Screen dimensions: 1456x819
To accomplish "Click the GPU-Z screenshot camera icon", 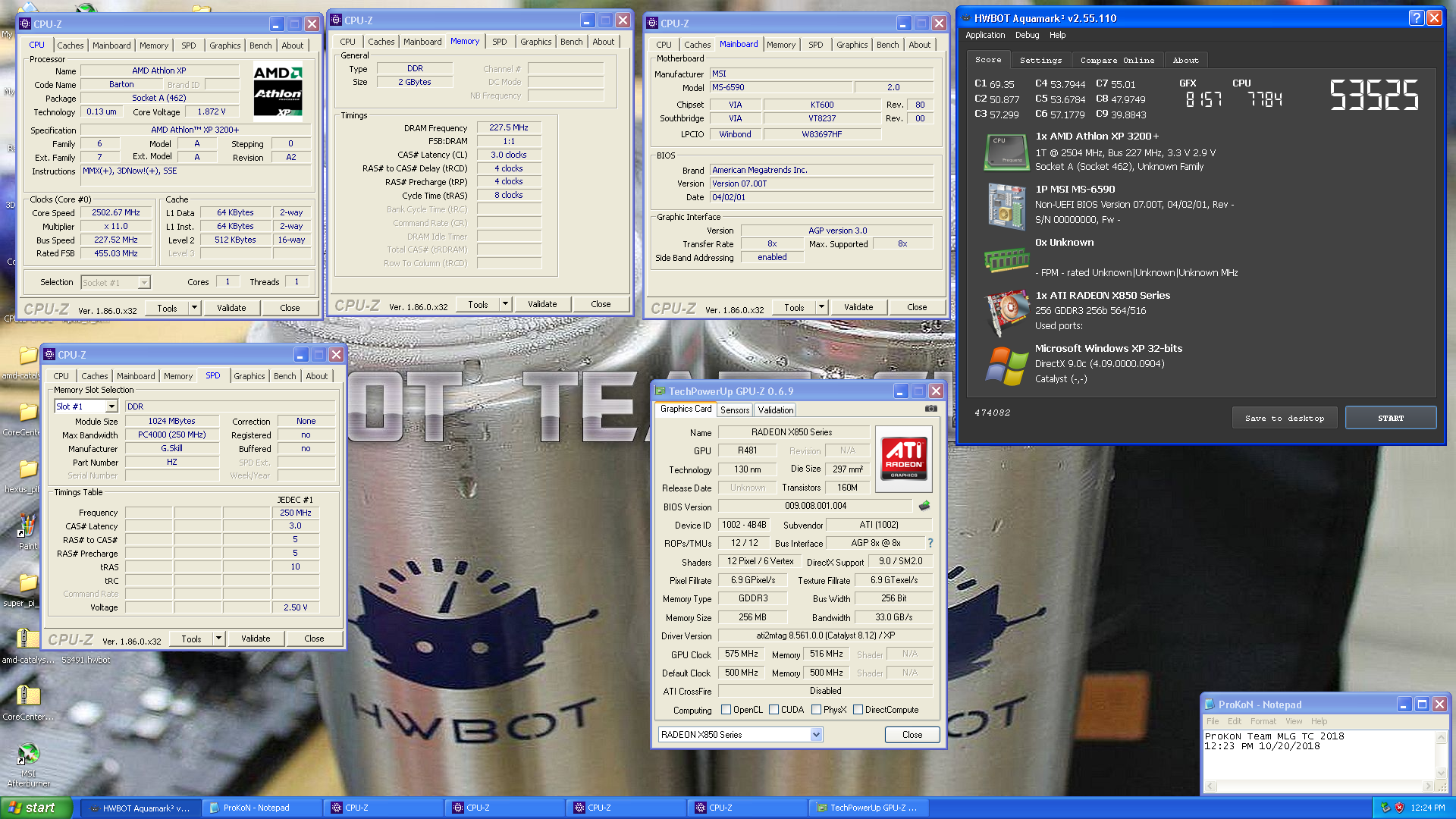I will click(x=930, y=409).
